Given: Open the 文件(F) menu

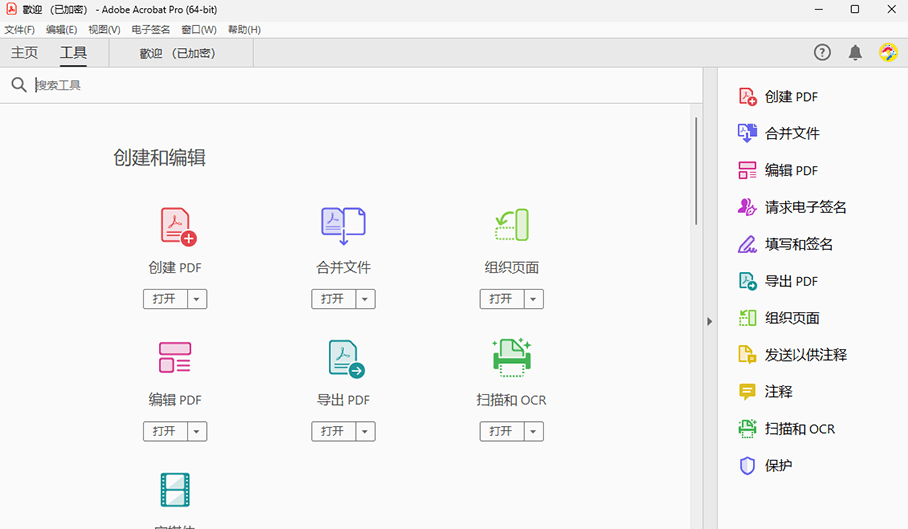Looking at the screenshot, I should (20, 30).
